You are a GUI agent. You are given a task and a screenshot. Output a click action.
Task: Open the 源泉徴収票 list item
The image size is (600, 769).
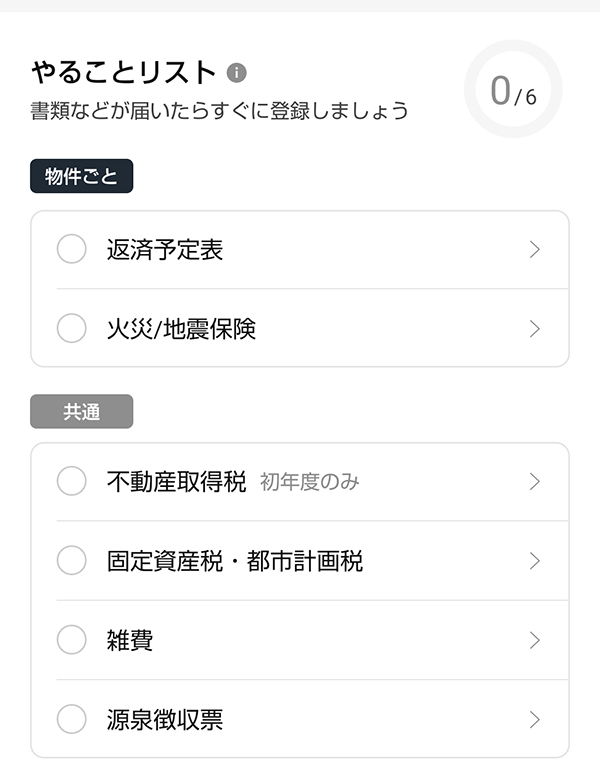[x=165, y=719]
